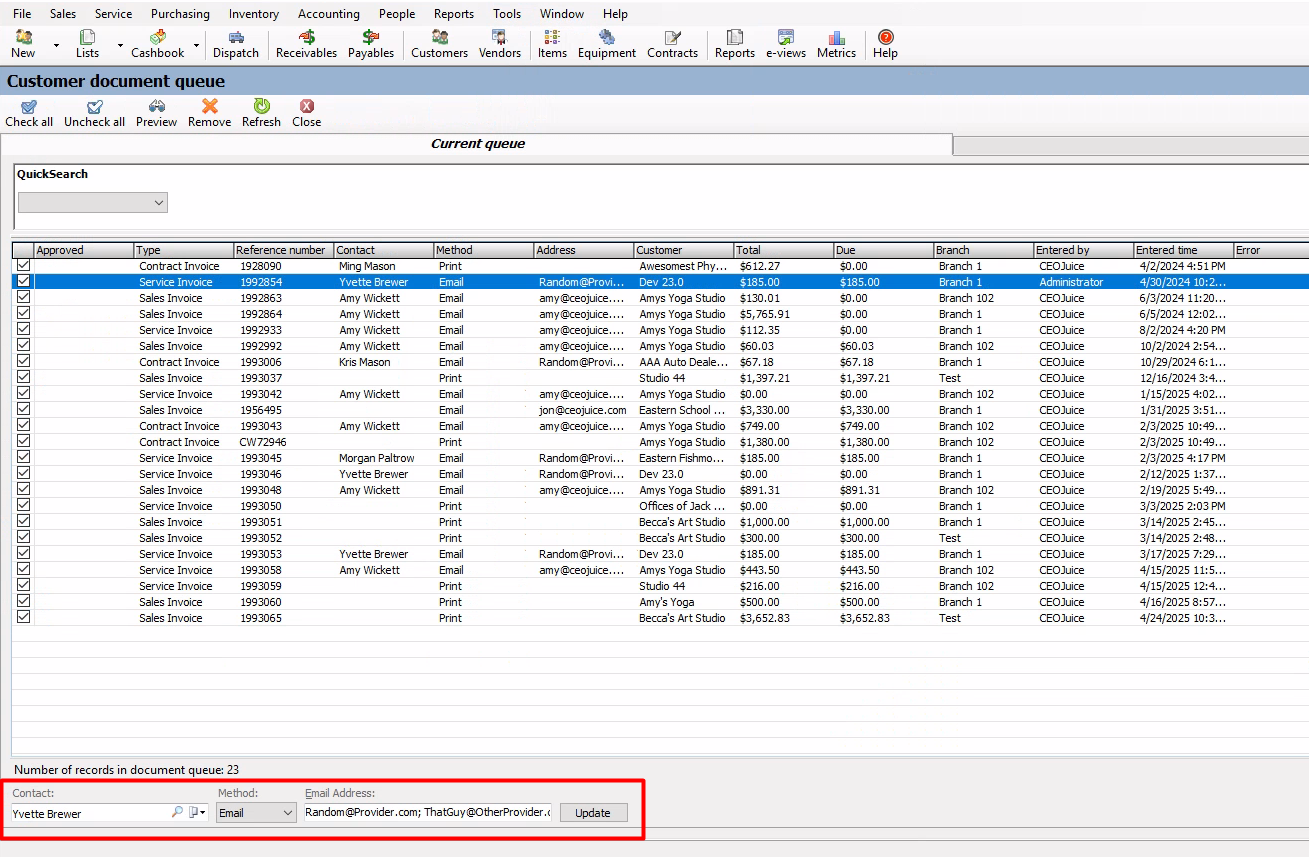Click the Help toolbar icon
This screenshot has width=1309, height=857.
point(885,44)
